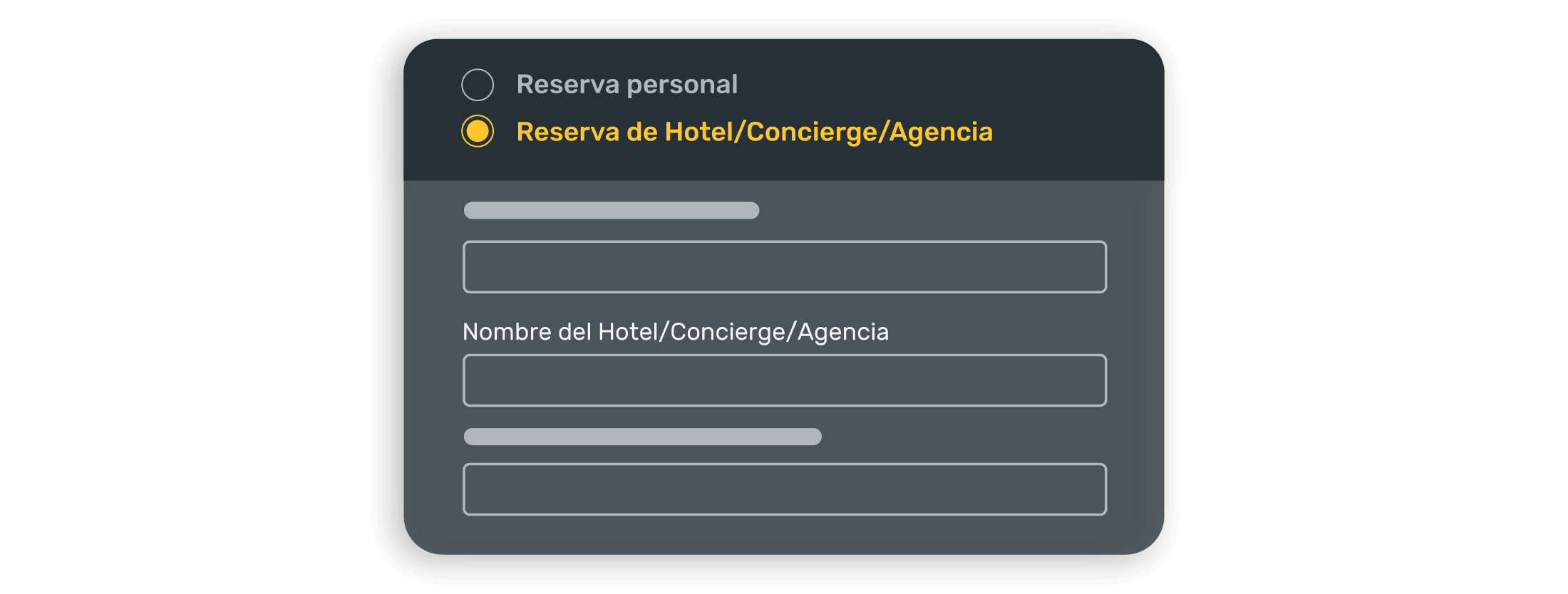This screenshot has width=1568, height=594.
Task: Select the Reserva personal radio button
Action: [478, 85]
